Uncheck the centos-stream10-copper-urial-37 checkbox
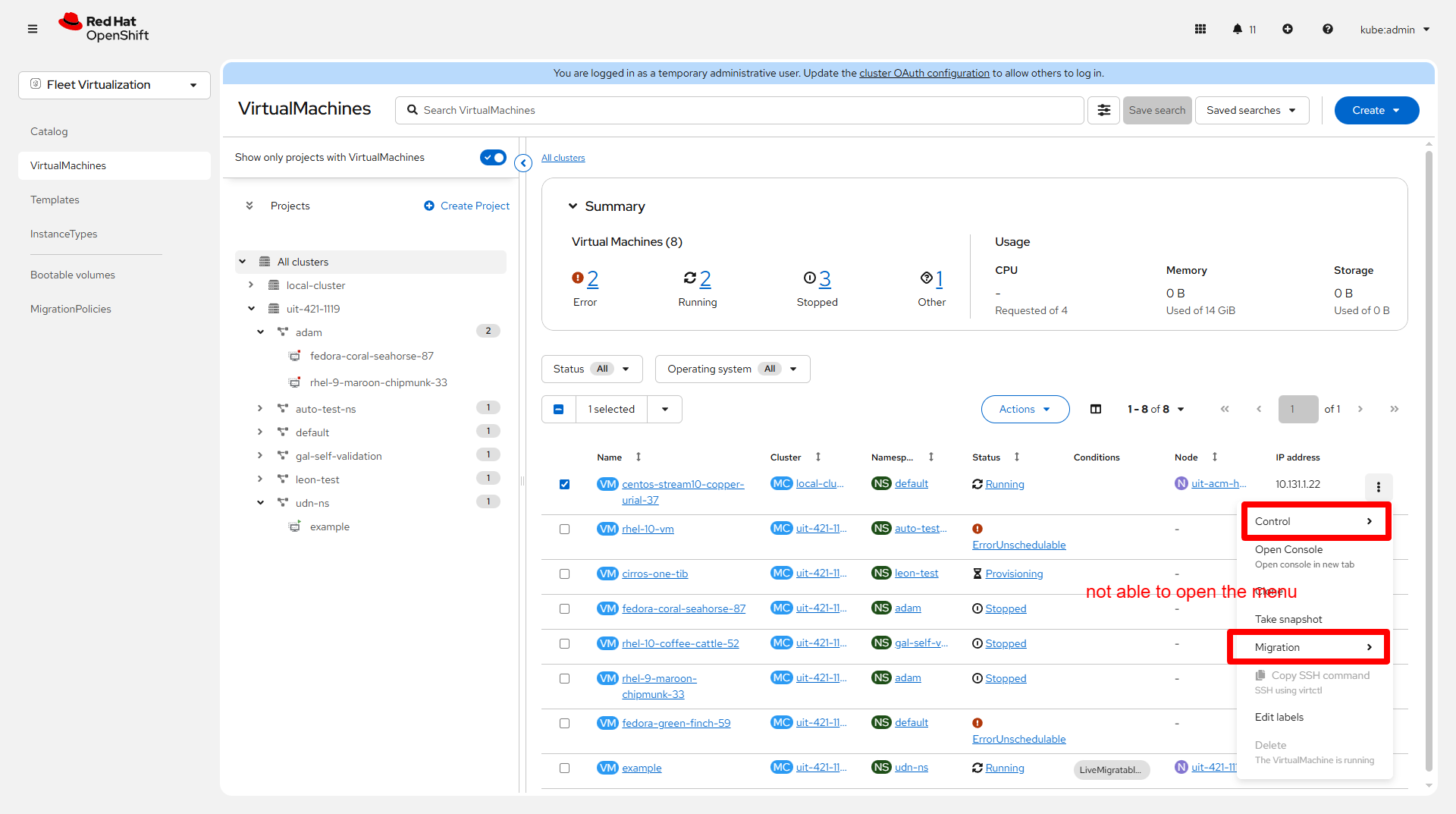Screen dimensions: 1456x814 [x=564, y=485]
